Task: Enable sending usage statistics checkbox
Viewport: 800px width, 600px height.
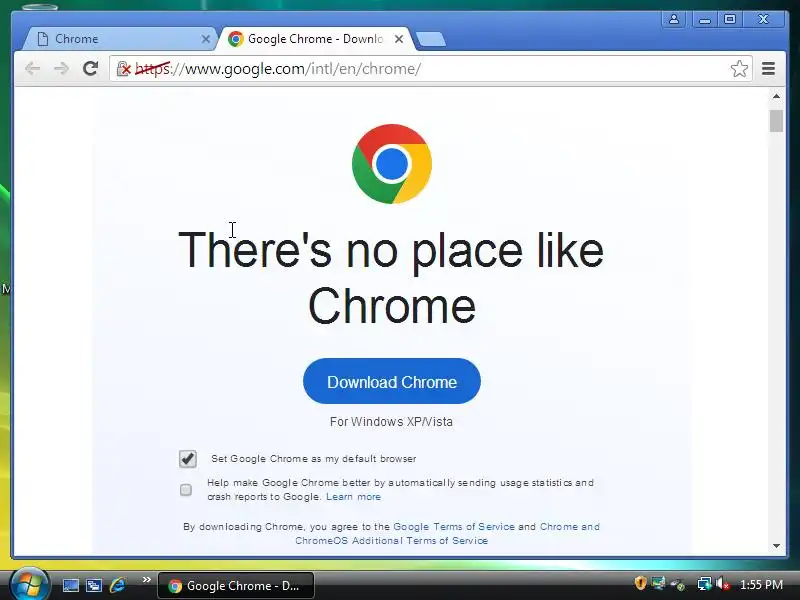Action: (186, 490)
